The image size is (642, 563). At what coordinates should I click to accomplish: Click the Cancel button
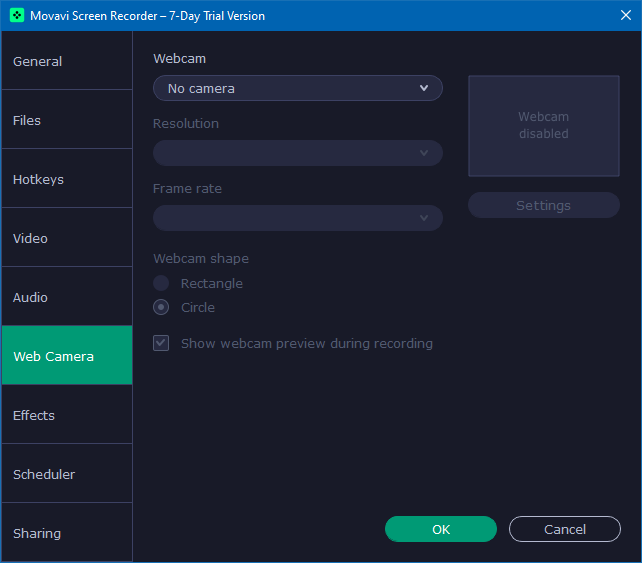pos(564,529)
